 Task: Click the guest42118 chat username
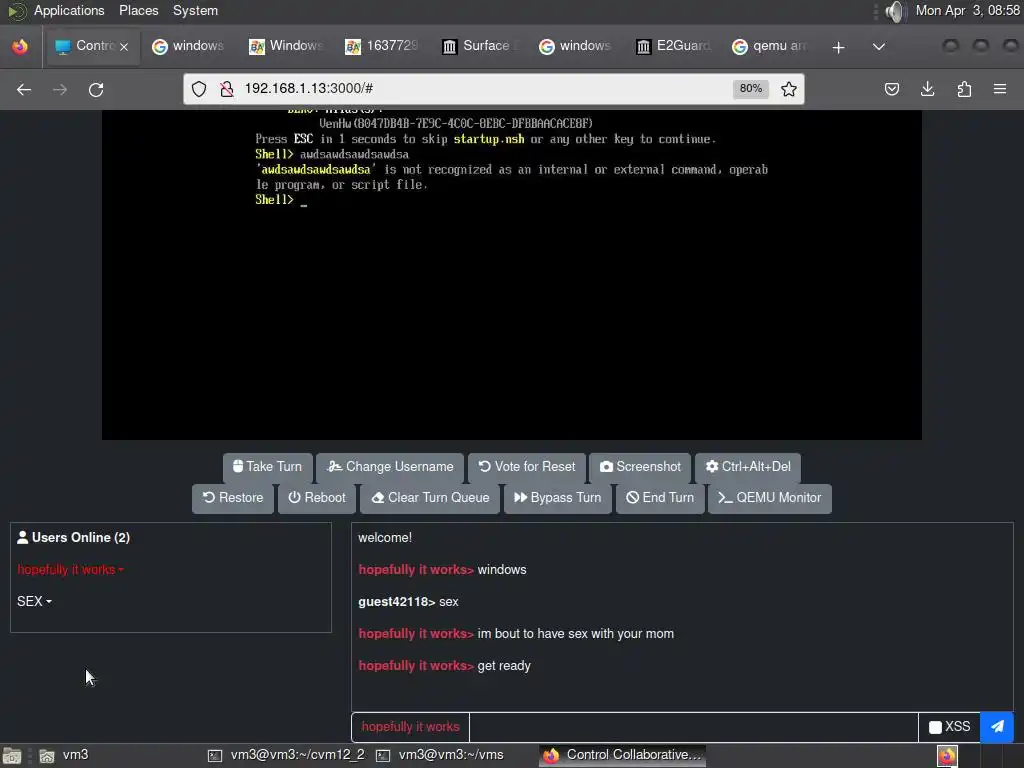[x=396, y=602]
